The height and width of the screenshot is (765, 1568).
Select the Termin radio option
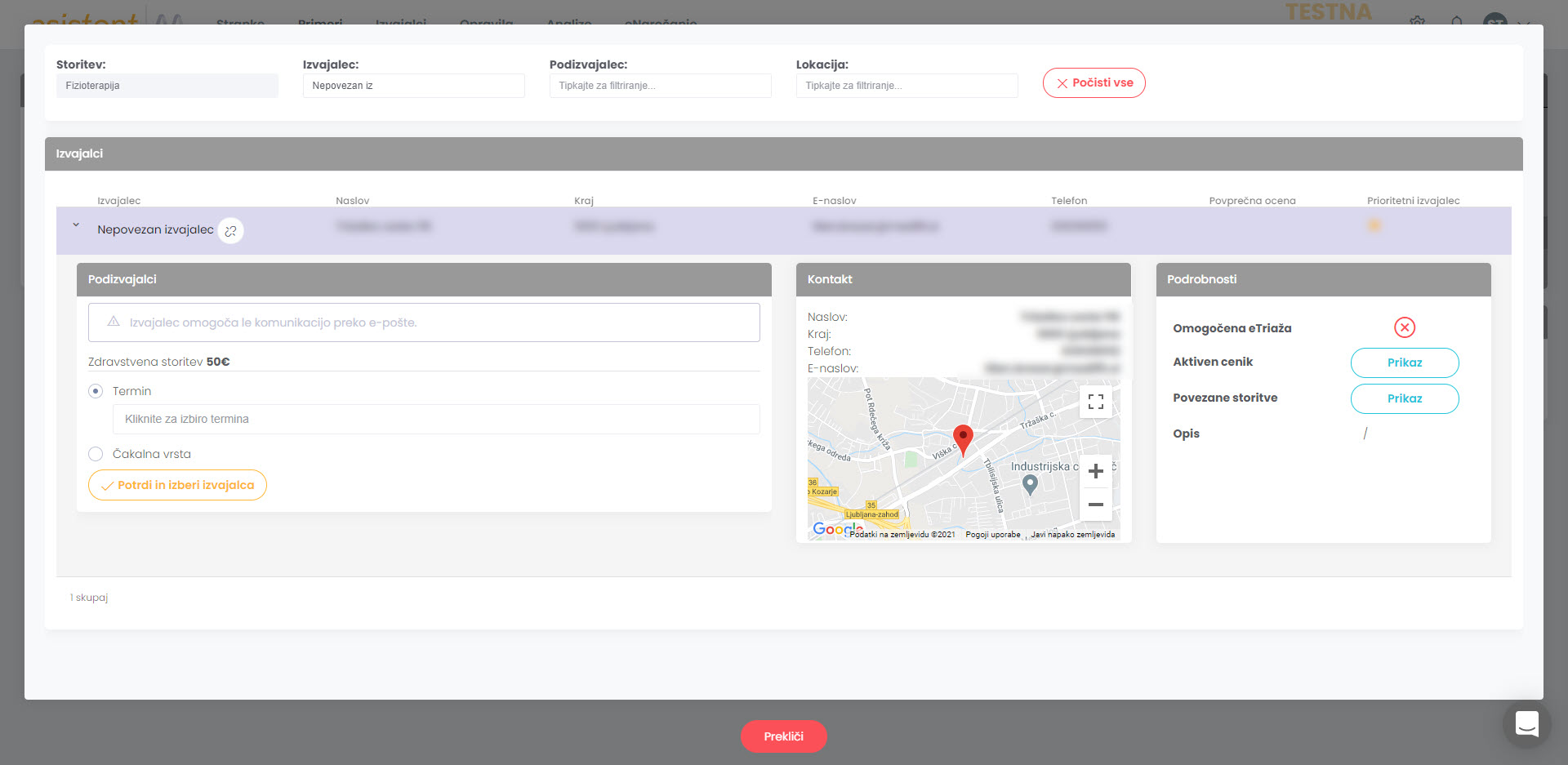coord(96,391)
